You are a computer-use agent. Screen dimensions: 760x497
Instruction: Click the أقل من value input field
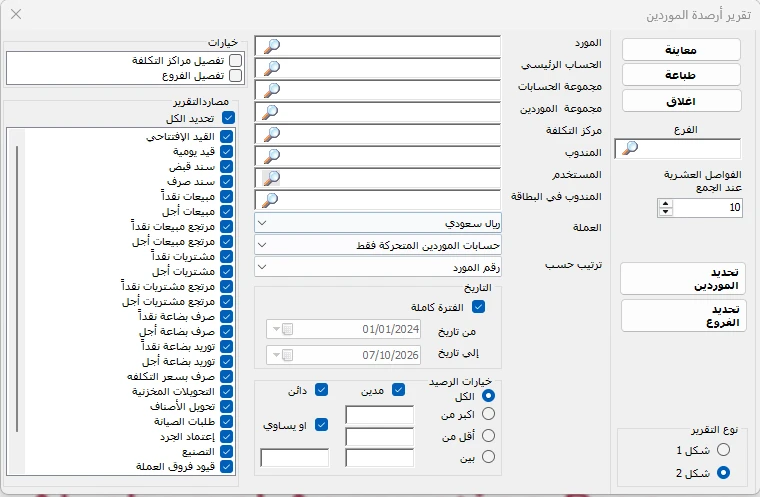pos(380,436)
